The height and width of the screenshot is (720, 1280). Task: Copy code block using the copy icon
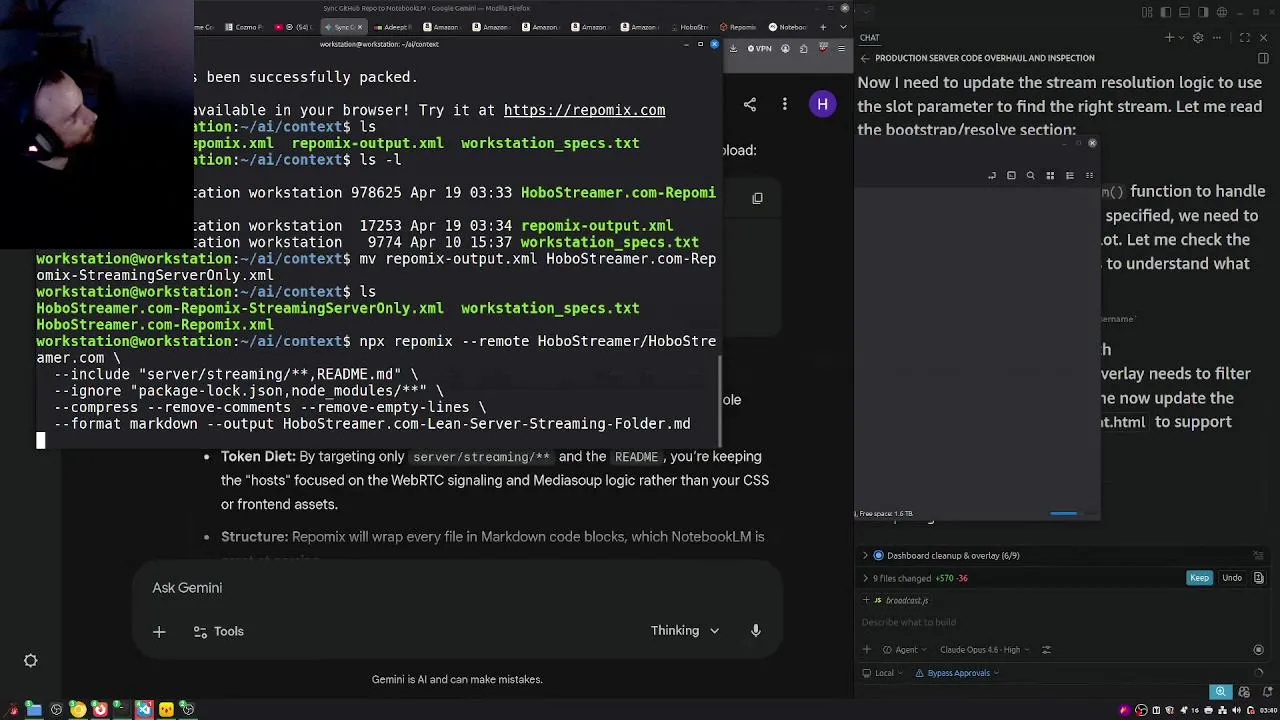(x=757, y=198)
